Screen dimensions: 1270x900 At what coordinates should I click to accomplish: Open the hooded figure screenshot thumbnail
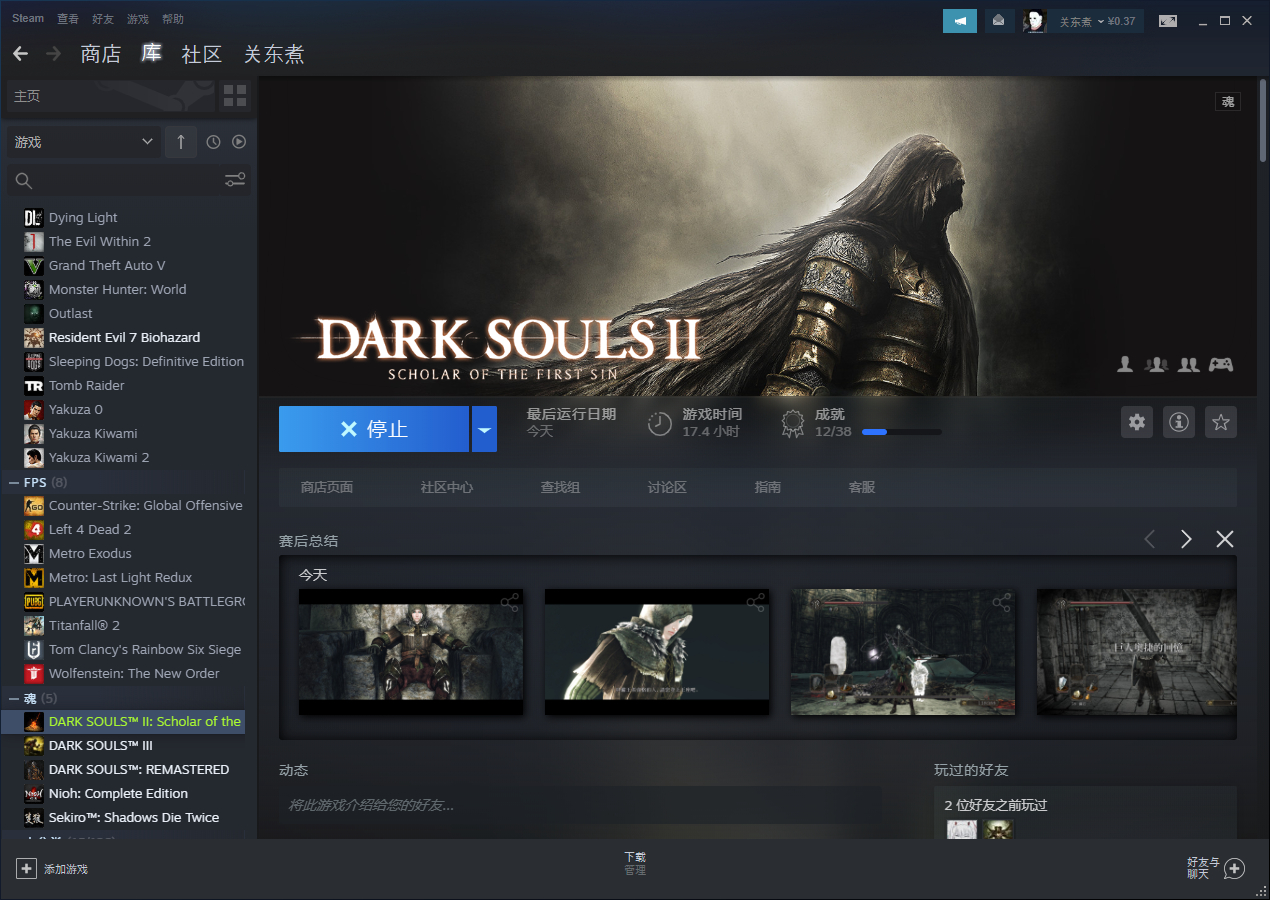coord(657,651)
